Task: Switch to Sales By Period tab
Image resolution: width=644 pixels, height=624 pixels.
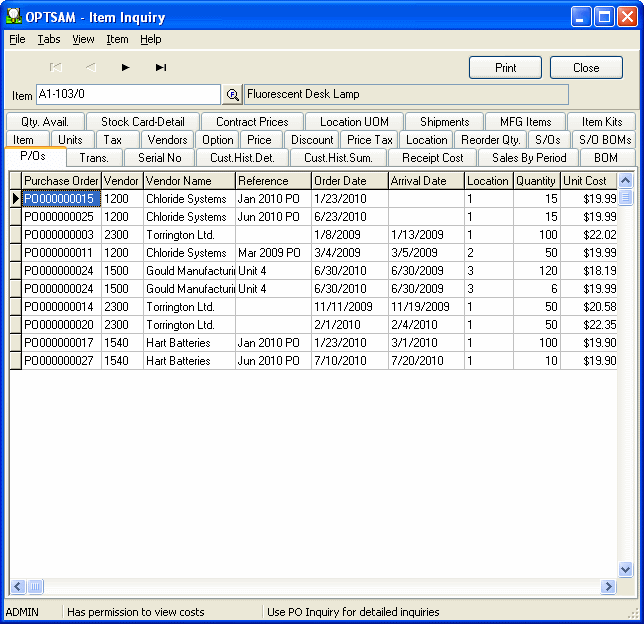Action: (x=529, y=158)
